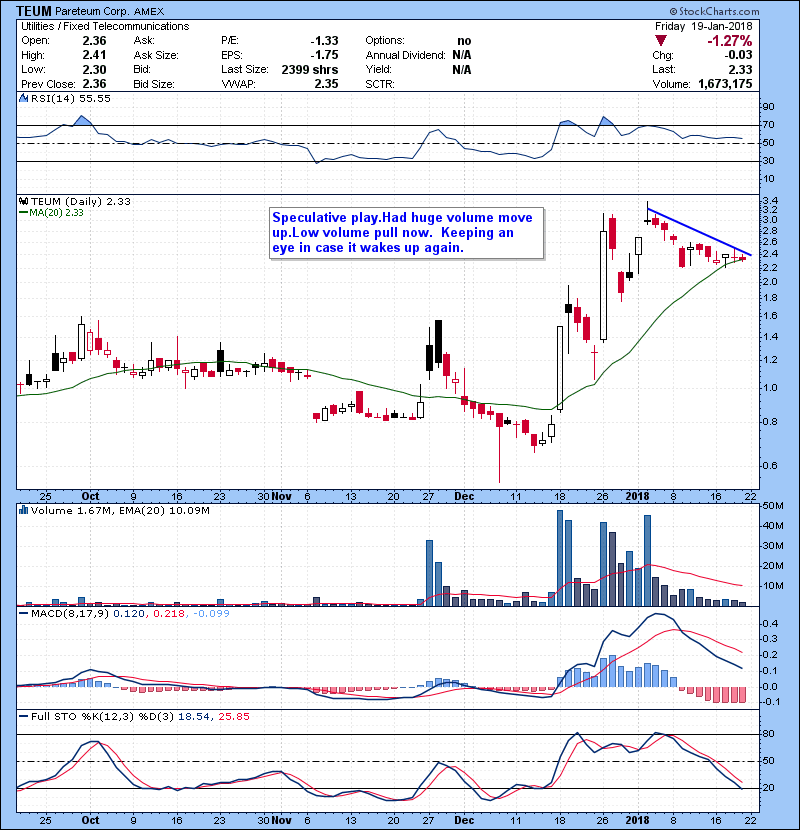Click the blue descending trendline on price chart

pyautogui.click(x=699, y=232)
